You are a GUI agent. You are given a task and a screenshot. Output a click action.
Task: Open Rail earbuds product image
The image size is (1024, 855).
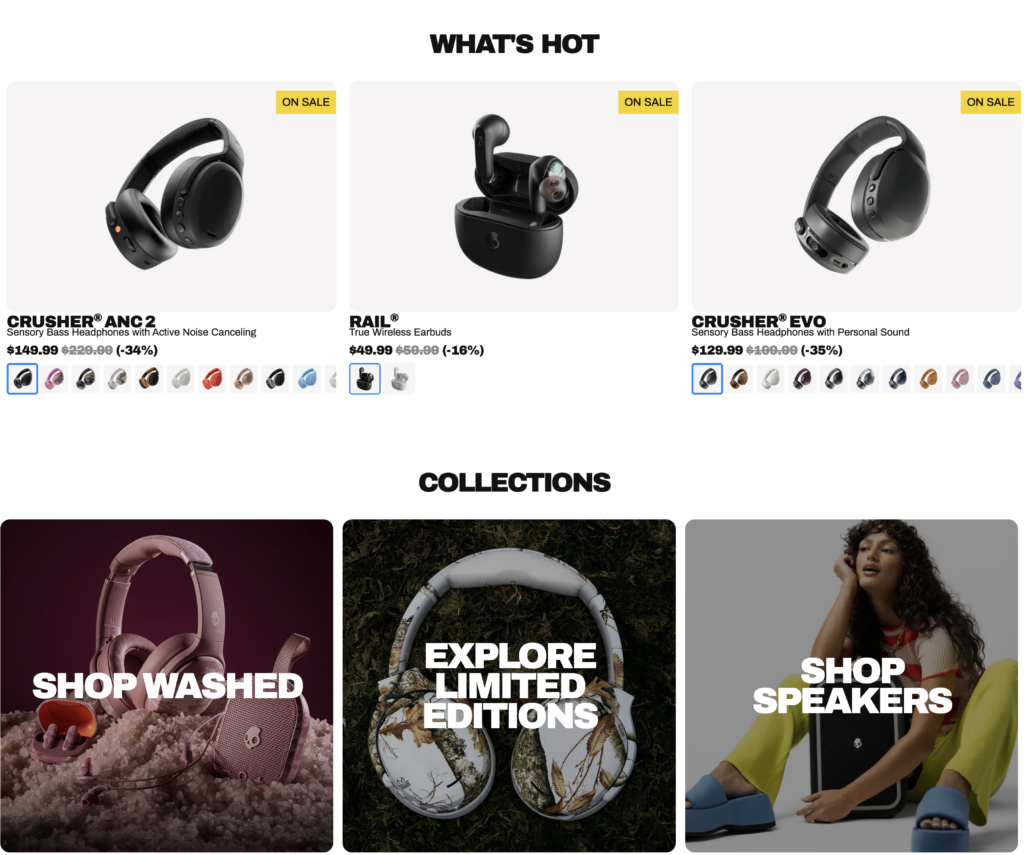pos(513,196)
